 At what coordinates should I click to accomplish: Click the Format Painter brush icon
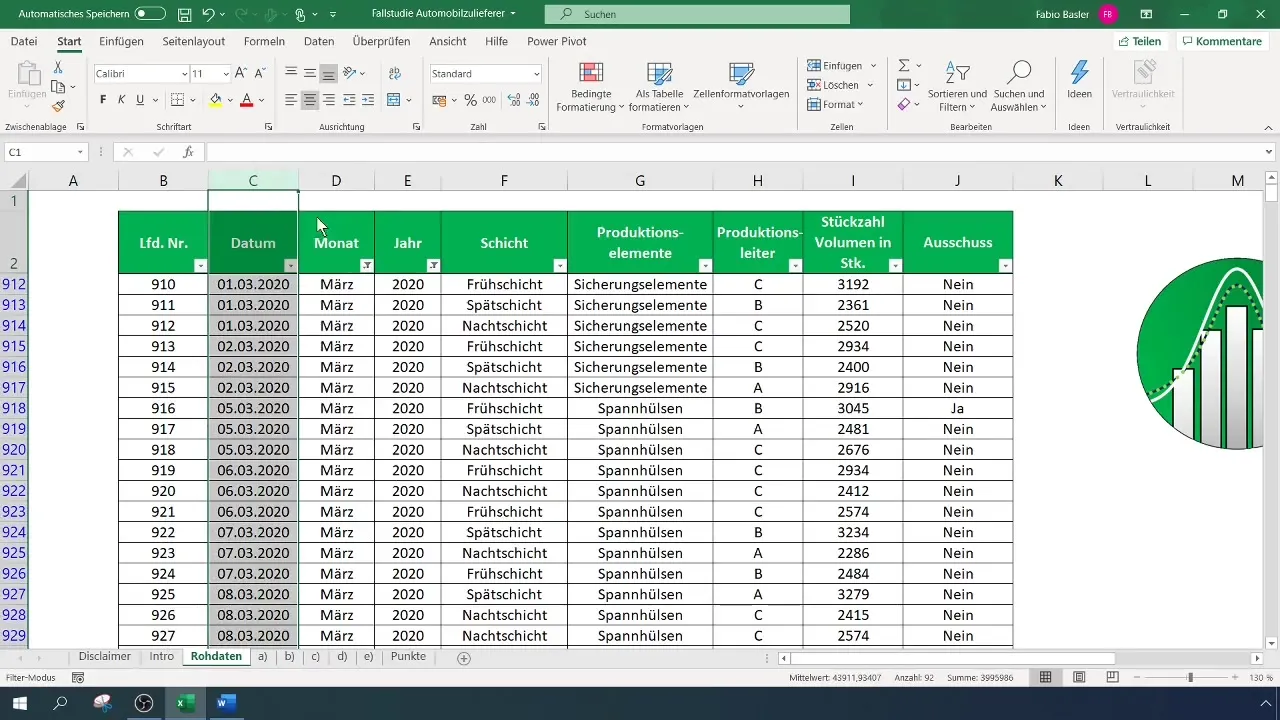click(x=58, y=106)
